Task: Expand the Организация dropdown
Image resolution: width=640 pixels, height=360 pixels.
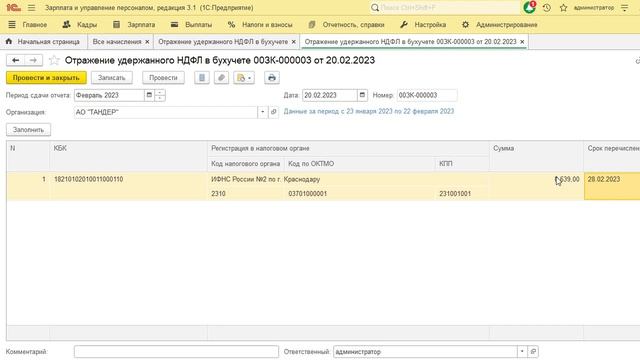Action: pyautogui.click(x=263, y=112)
